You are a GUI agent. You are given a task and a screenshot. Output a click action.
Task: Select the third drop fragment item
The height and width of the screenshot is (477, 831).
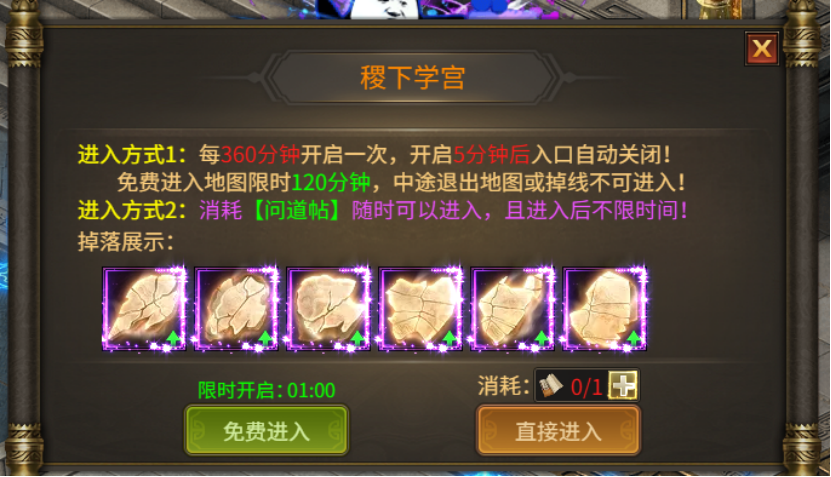[329, 309]
